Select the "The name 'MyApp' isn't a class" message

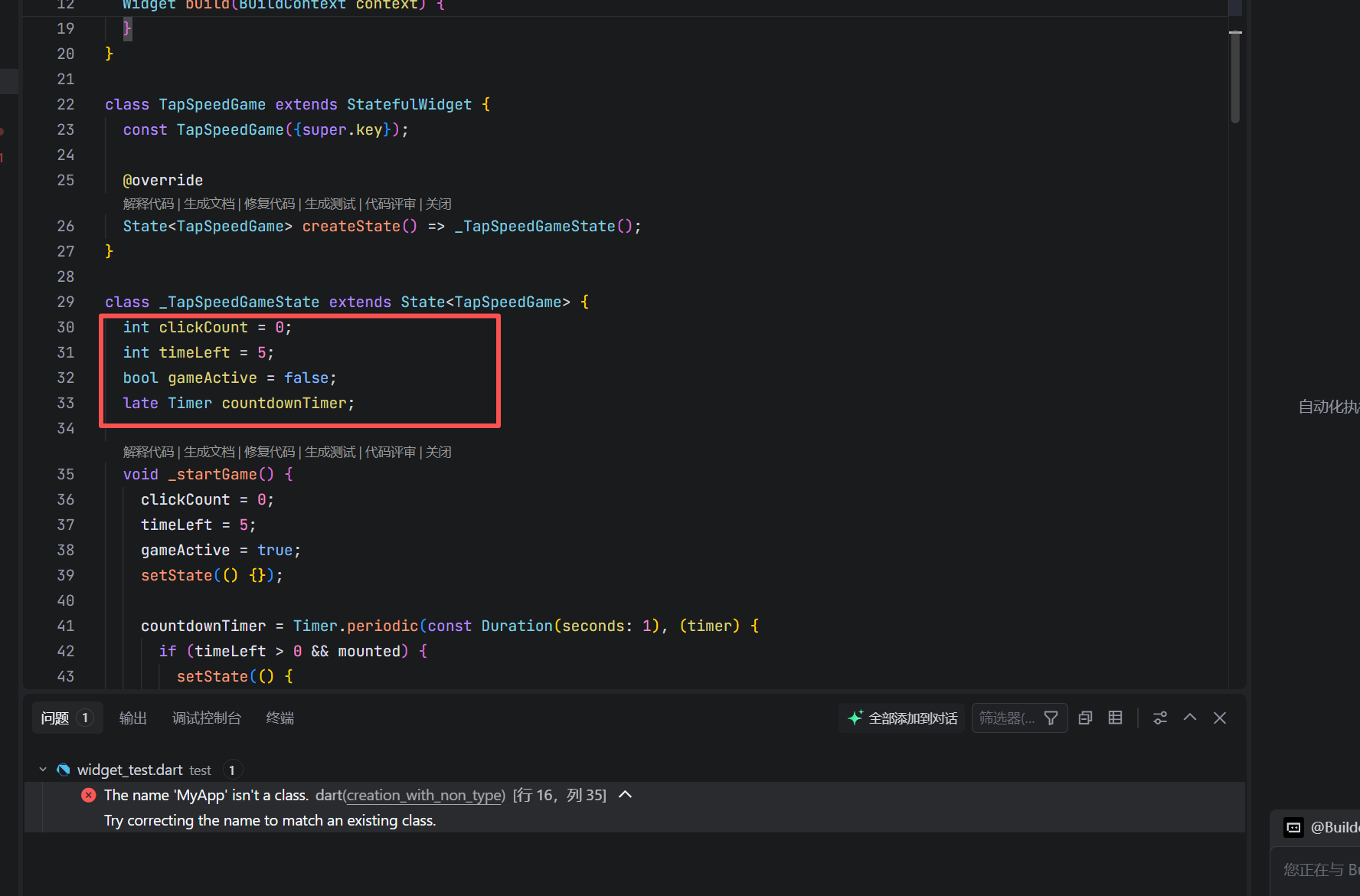(x=206, y=796)
